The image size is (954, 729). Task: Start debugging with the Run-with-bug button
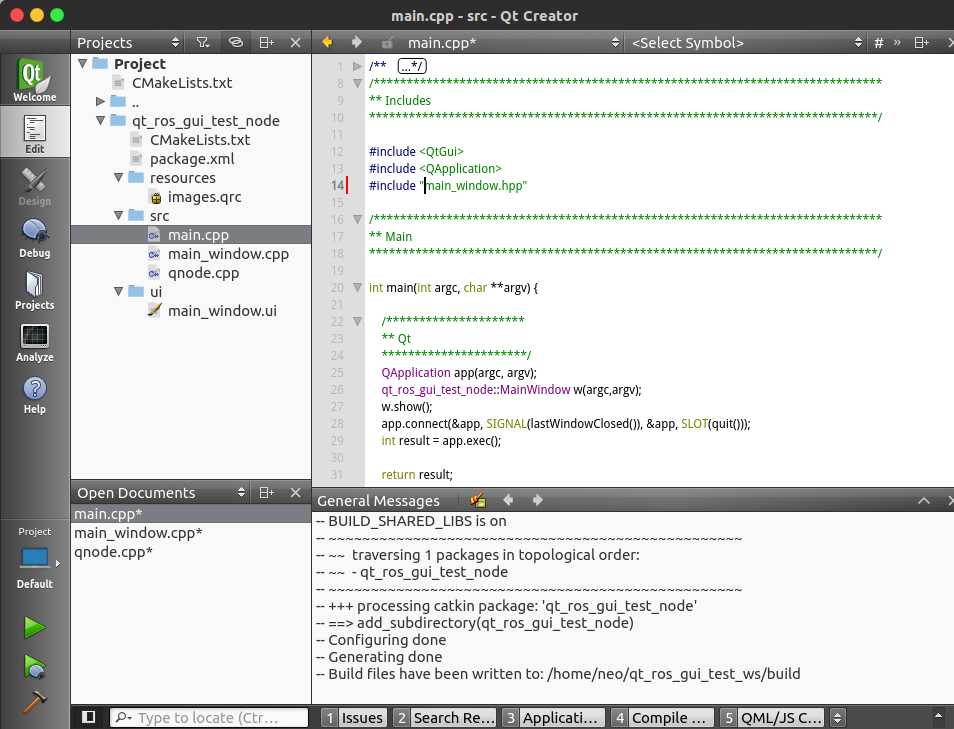pyautogui.click(x=35, y=666)
